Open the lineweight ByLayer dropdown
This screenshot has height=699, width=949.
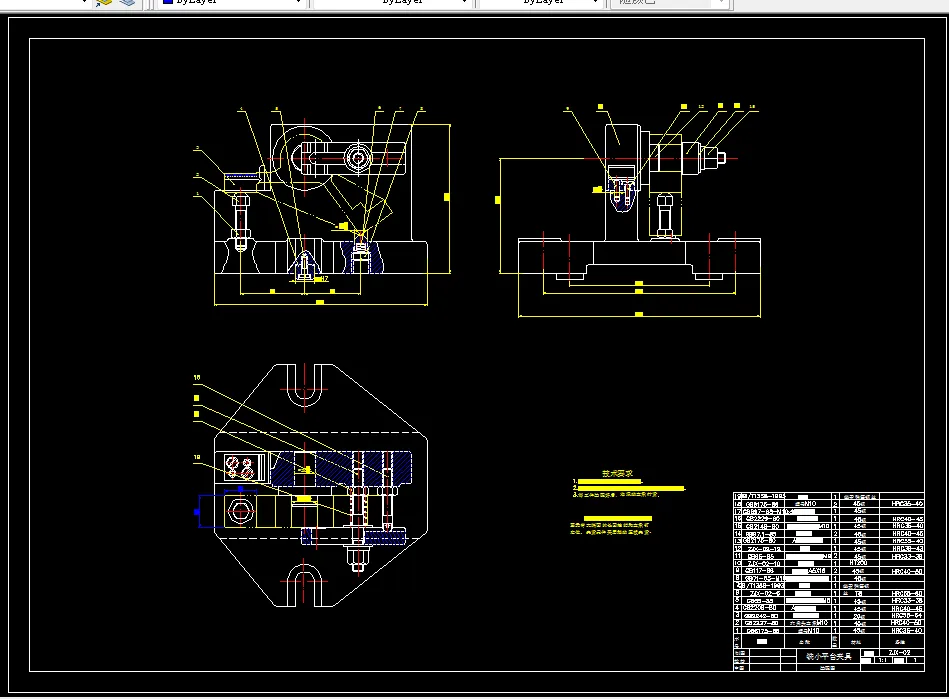(540, 2)
